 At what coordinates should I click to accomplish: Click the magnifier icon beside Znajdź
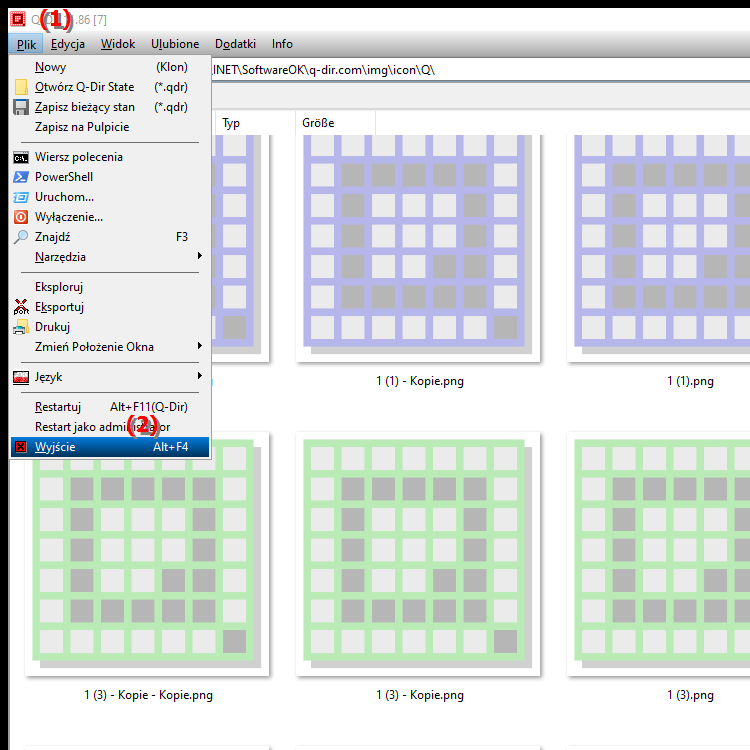tap(21, 237)
